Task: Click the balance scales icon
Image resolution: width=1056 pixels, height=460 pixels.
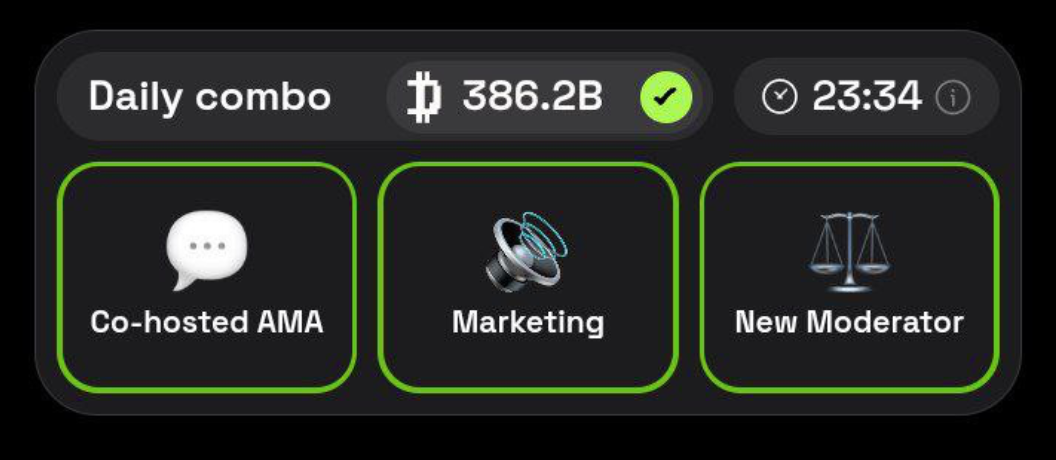Action: pos(849,251)
